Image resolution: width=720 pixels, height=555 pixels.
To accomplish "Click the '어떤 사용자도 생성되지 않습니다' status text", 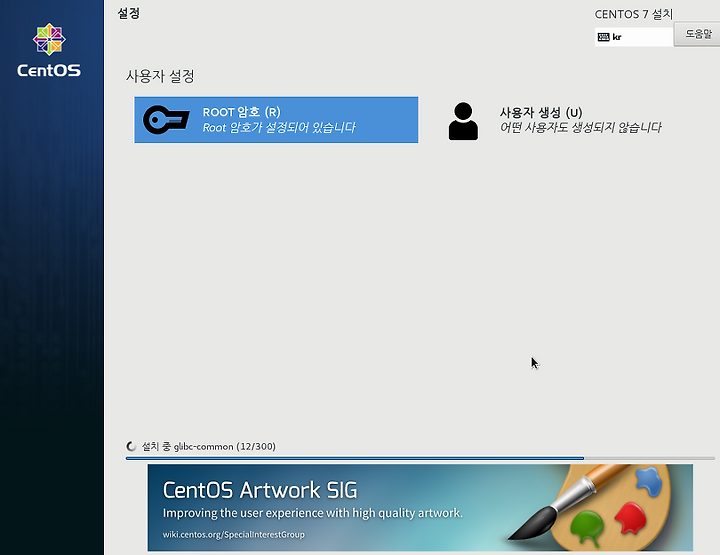I will pyautogui.click(x=580, y=128).
